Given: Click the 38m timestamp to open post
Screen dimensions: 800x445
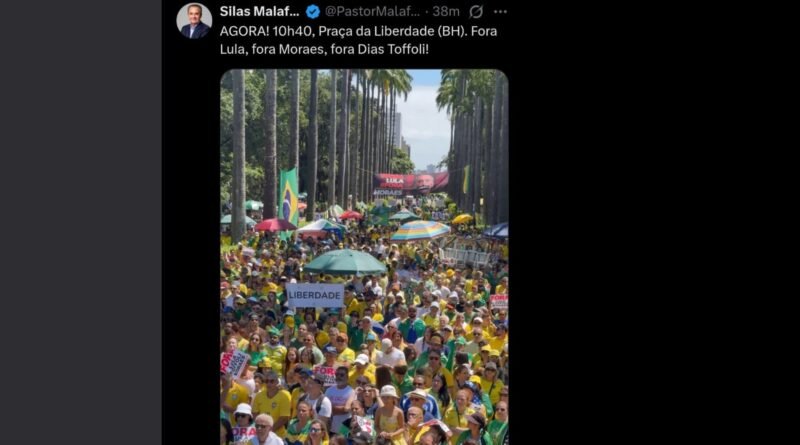Looking at the screenshot, I should [x=445, y=11].
